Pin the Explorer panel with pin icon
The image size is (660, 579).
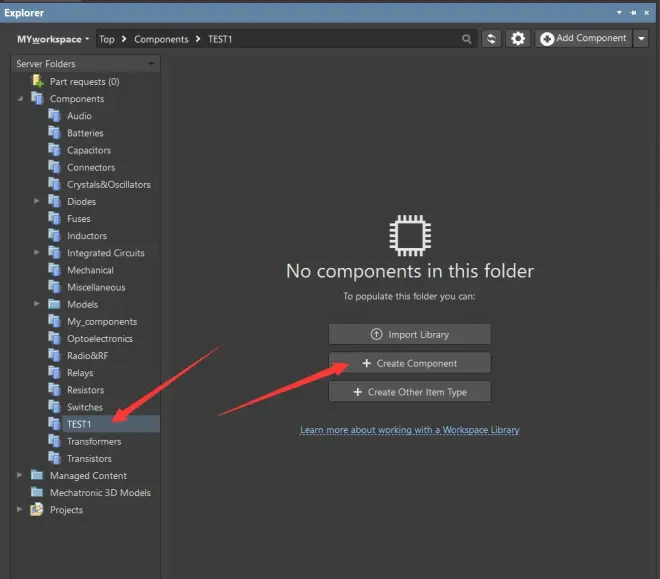click(x=633, y=13)
